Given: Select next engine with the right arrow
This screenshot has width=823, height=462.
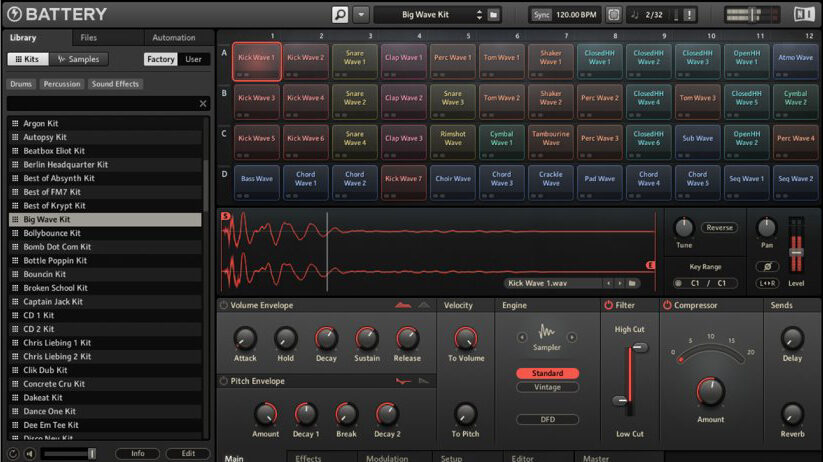Looking at the screenshot, I should tap(572, 338).
